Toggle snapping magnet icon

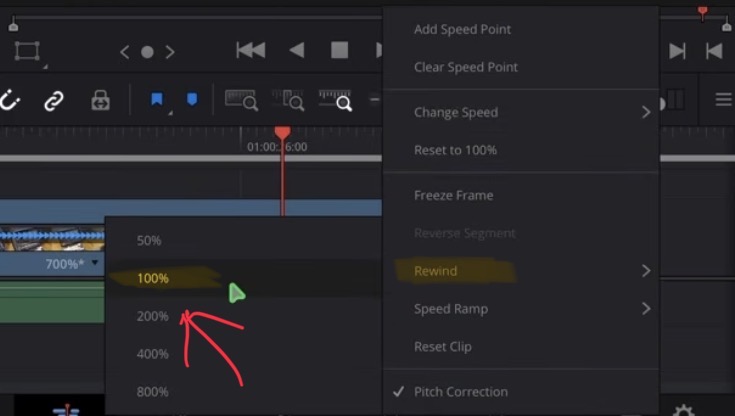tap(9, 100)
